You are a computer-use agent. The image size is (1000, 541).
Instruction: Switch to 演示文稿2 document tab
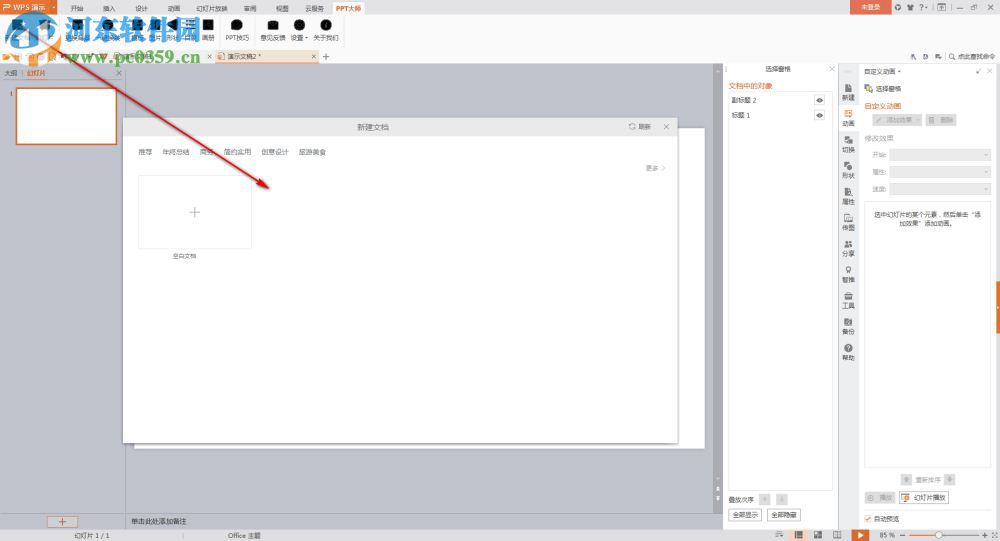tap(265, 57)
